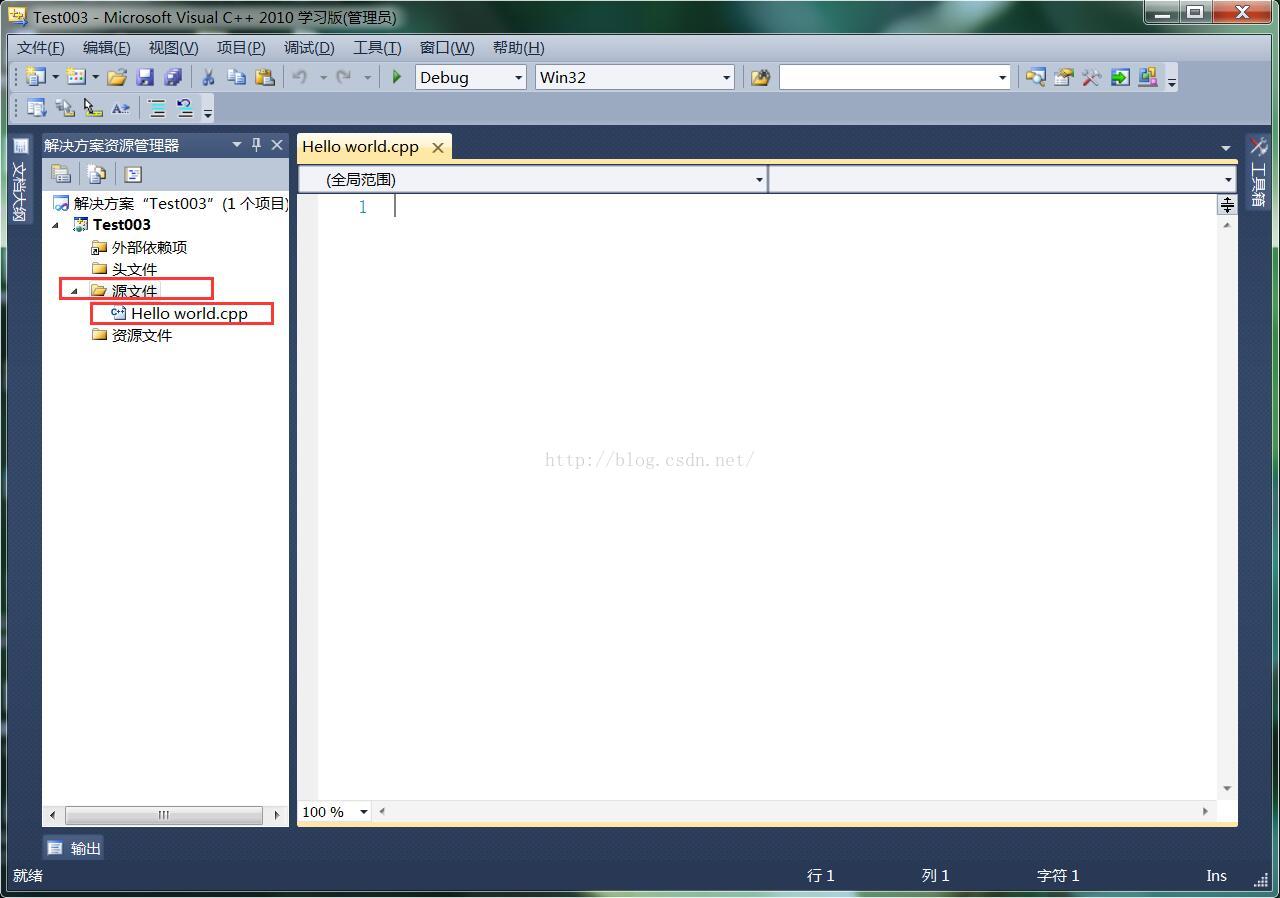Close the Hello world.cpp tab
1280x898 pixels.
tap(437, 147)
